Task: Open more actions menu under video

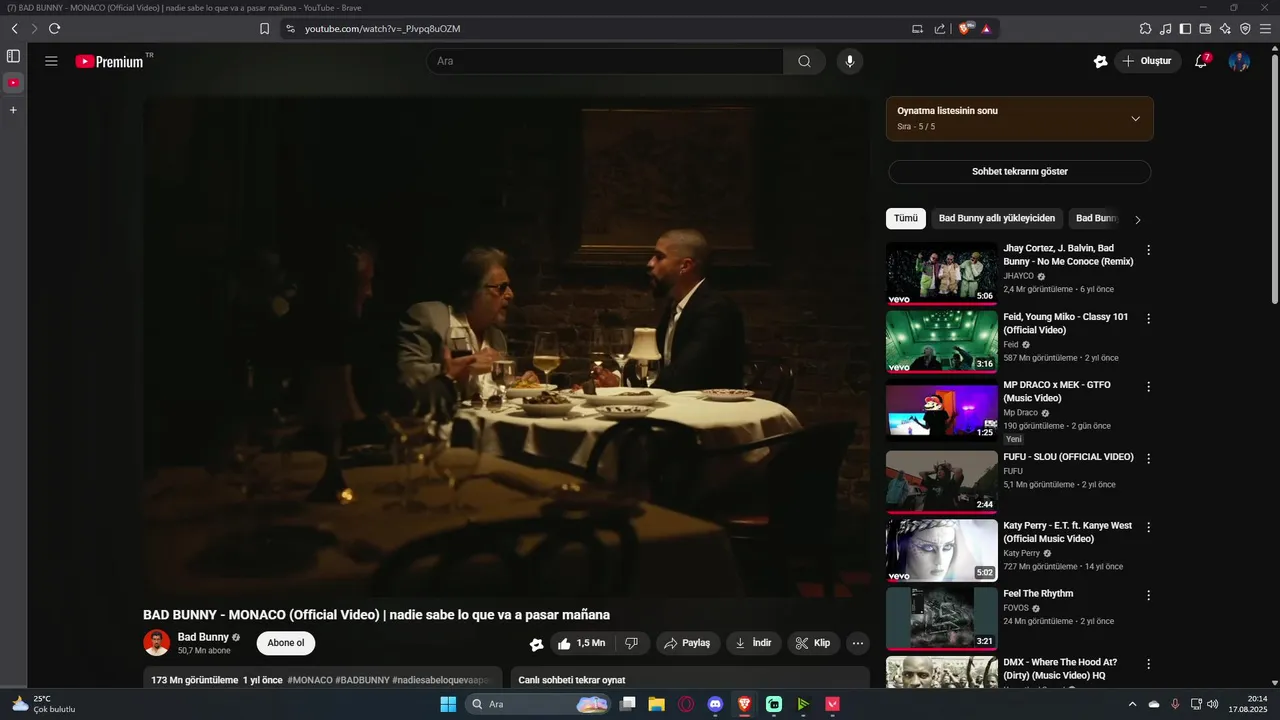Action: pos(857,644)
